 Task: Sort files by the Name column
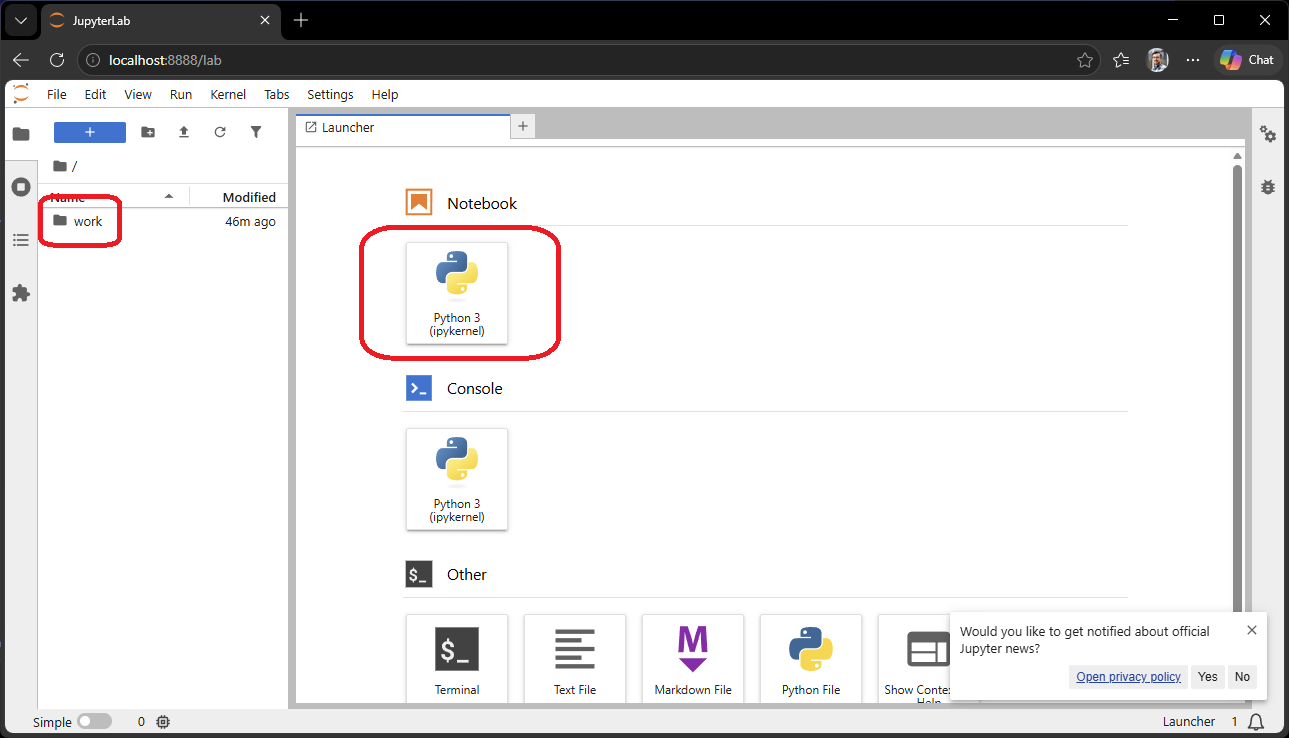[x=113, y=197]
